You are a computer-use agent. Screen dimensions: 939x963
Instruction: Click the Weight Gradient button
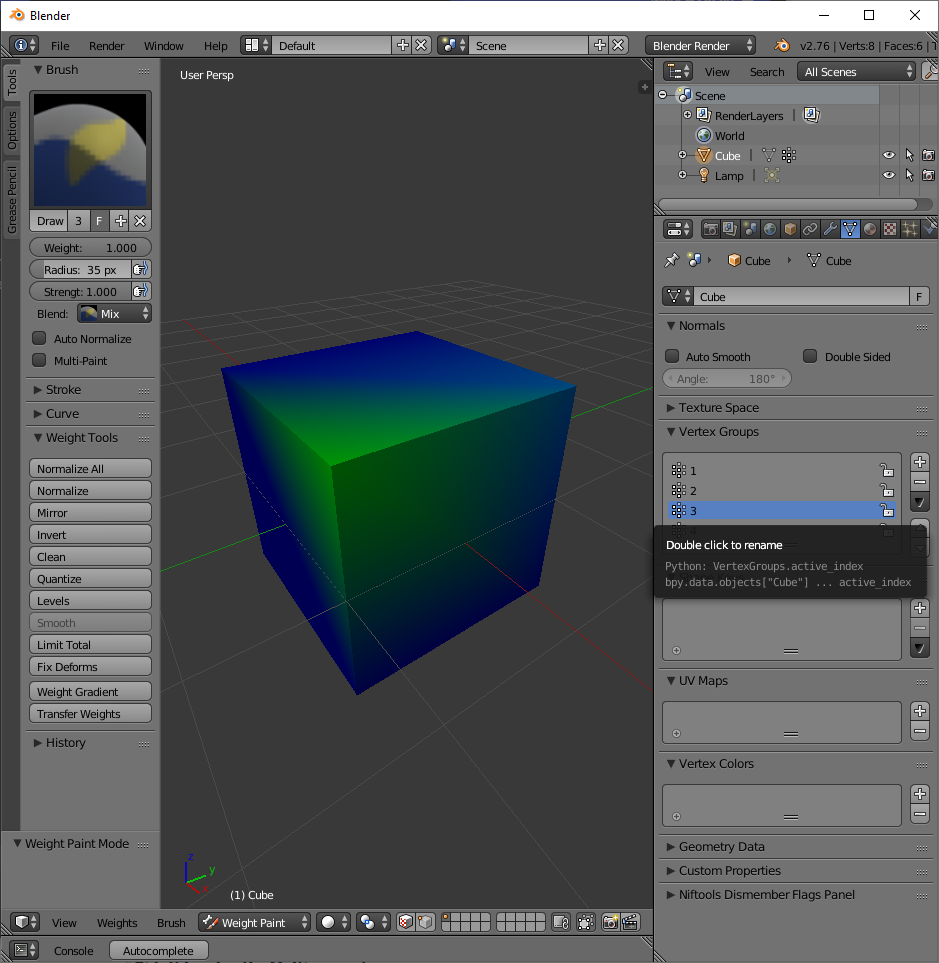[x=90, y=692]
